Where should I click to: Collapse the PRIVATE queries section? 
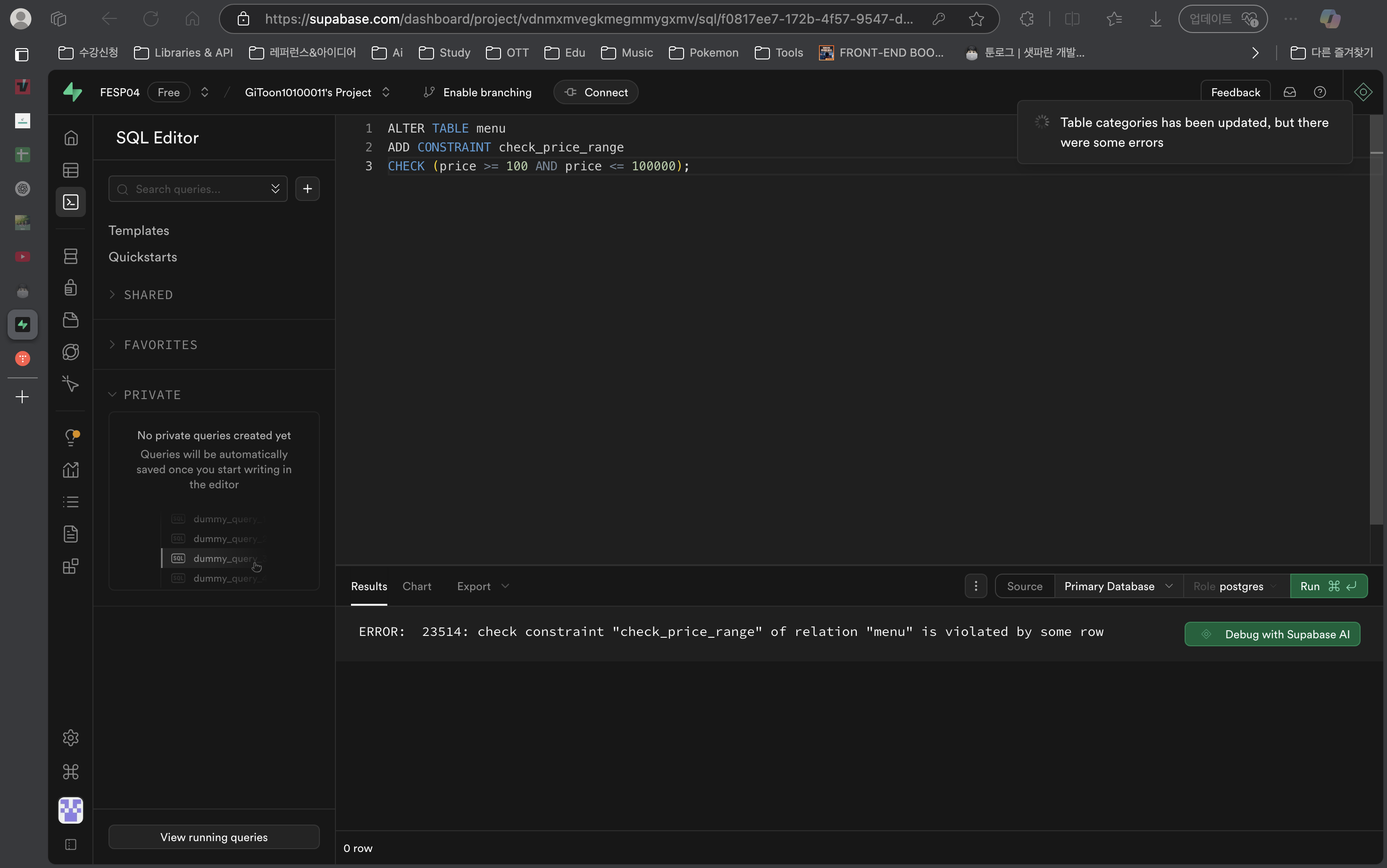click(x=145, y=394)
